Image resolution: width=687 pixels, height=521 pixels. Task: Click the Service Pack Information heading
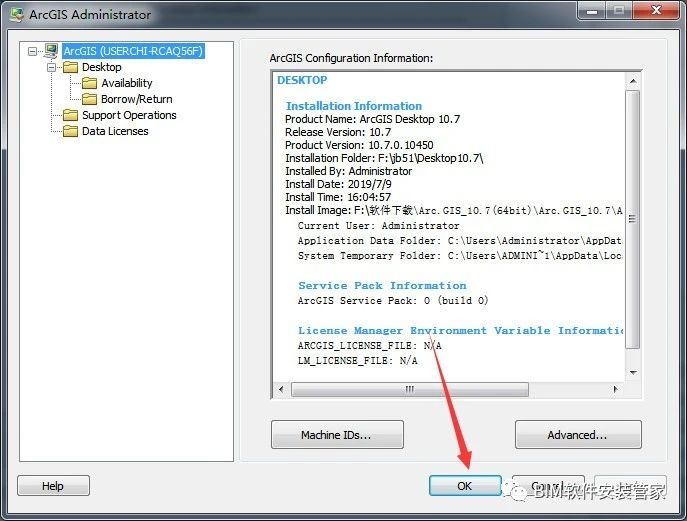(x=382, y=286)
